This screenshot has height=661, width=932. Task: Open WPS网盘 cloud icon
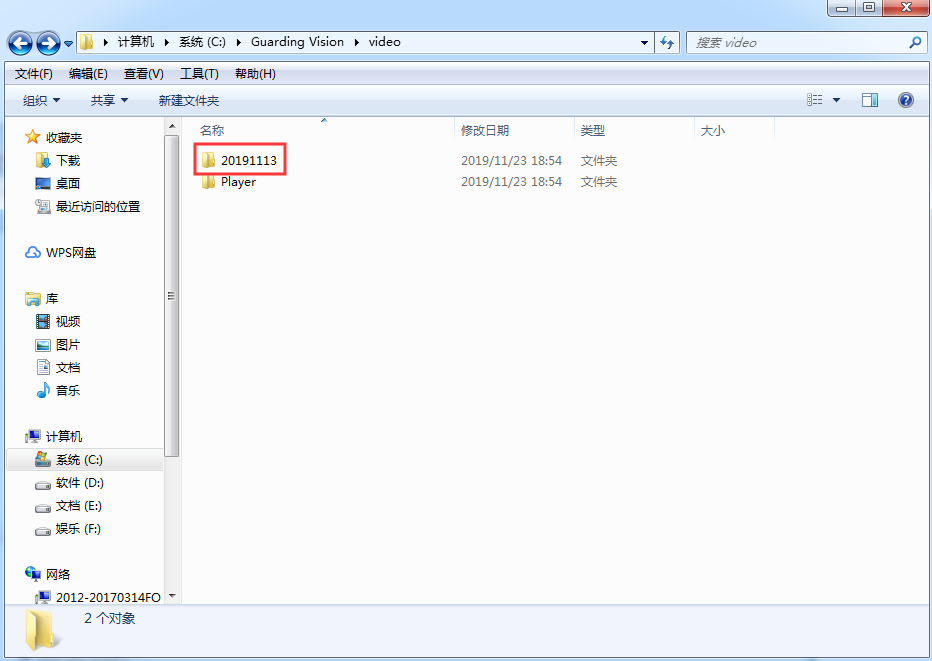click(33, 253)
